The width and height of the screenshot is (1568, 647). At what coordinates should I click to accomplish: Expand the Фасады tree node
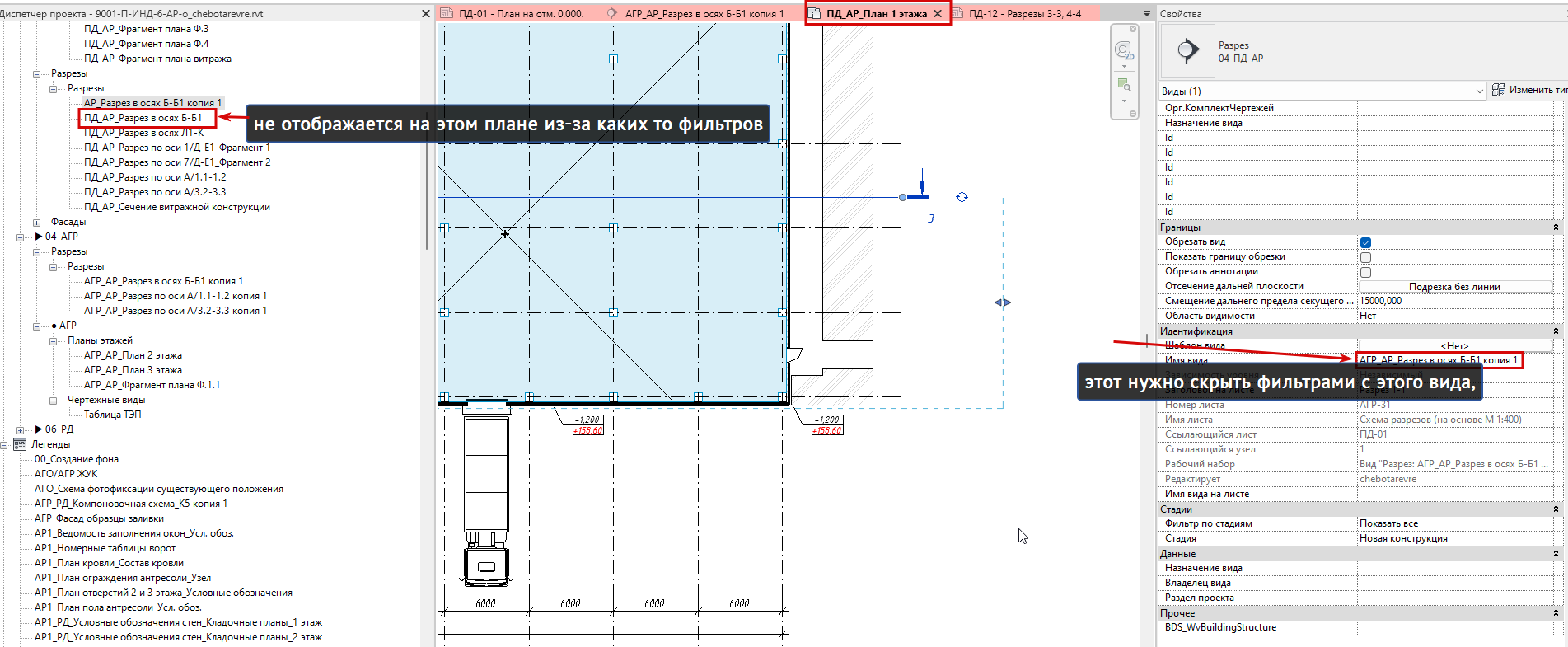point(37,222)
